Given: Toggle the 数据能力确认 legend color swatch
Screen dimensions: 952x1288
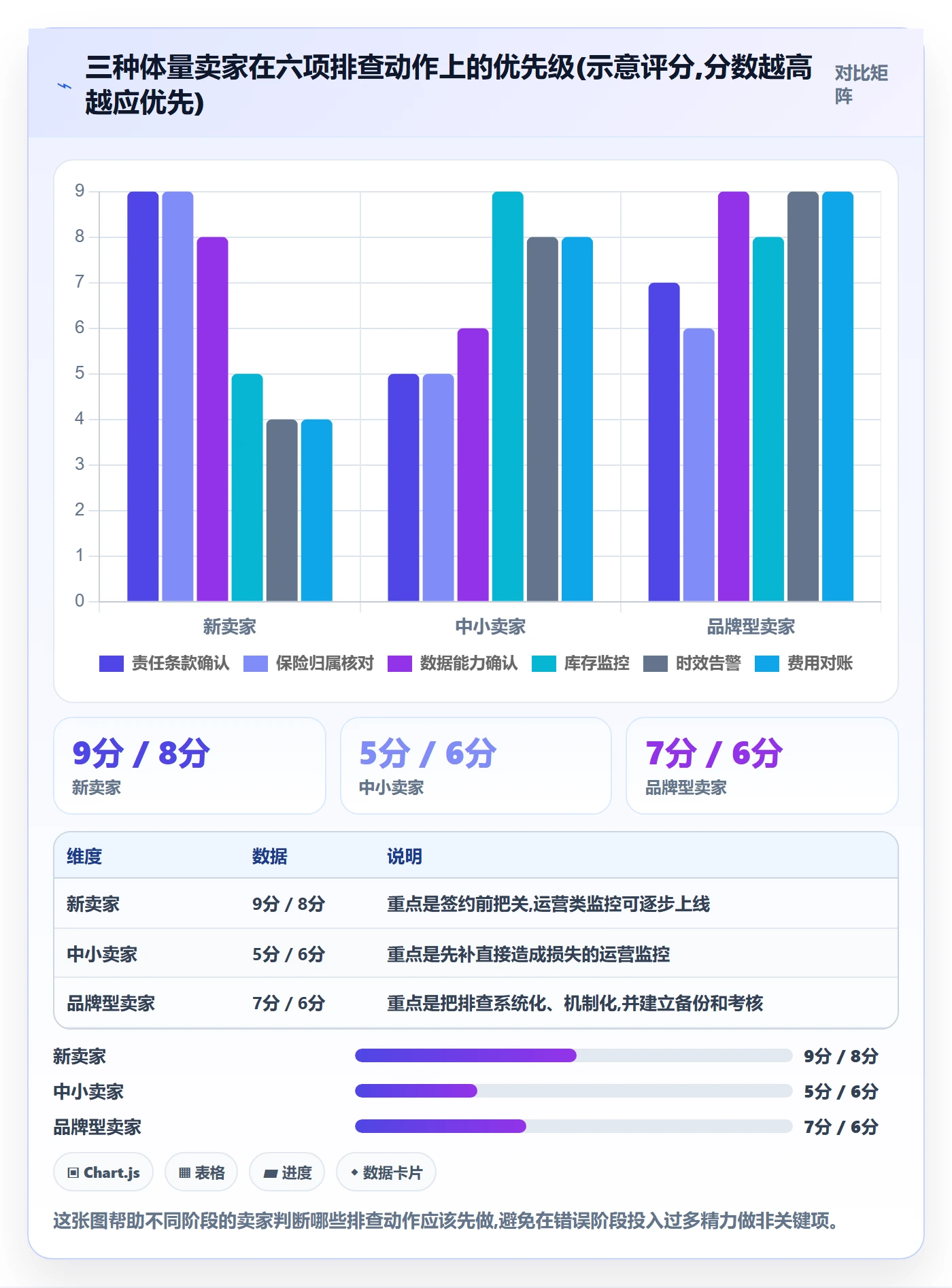Looking at the screenshot, I should pyautogui.click(x=400, y=664).
